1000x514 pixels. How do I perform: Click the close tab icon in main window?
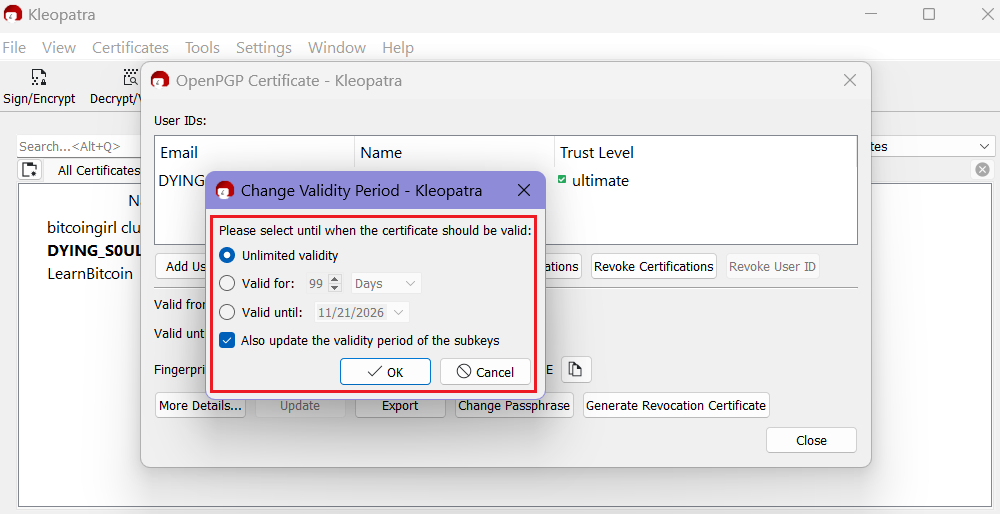982,169
